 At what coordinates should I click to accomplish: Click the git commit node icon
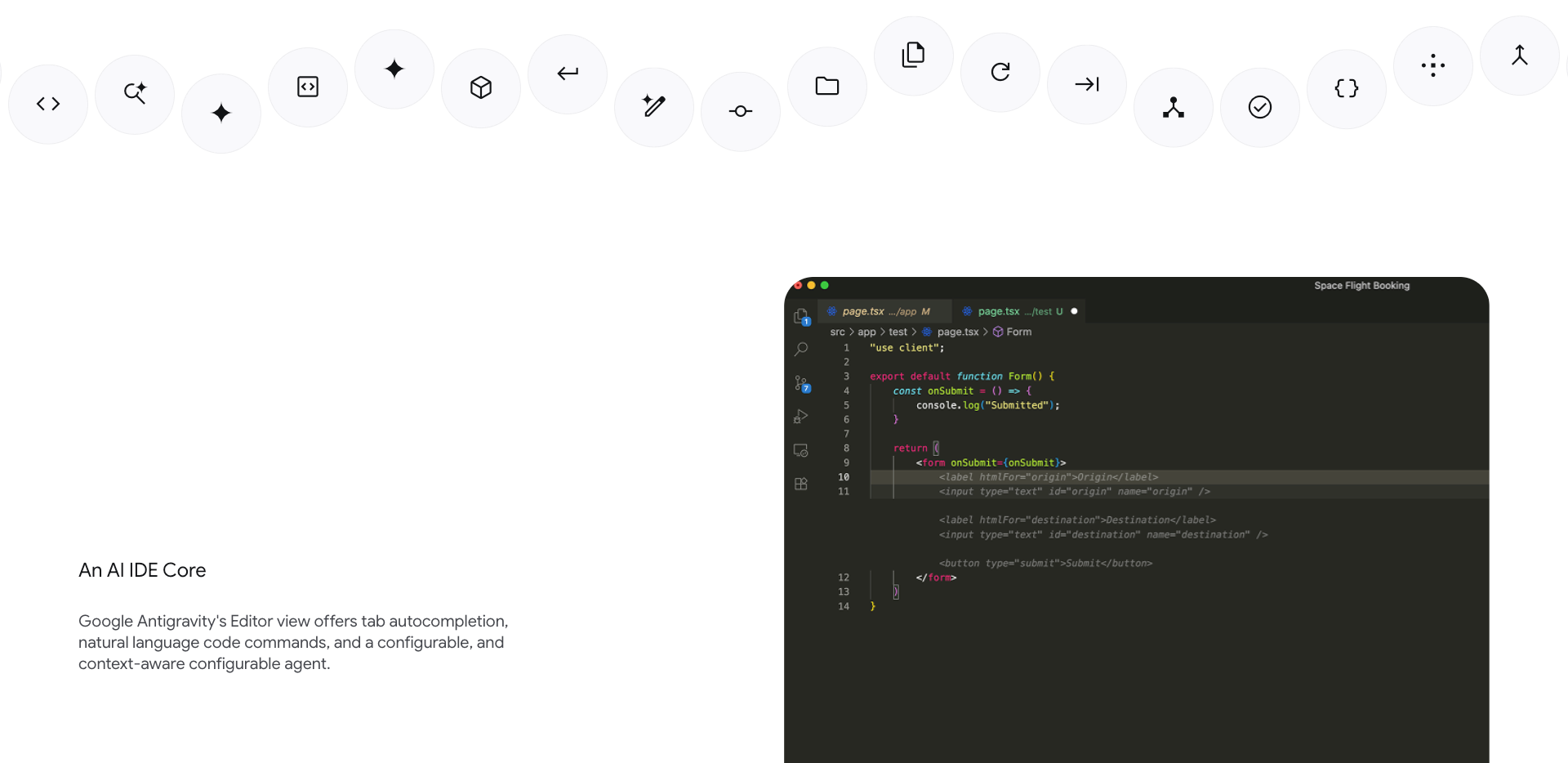click(741, 111)
